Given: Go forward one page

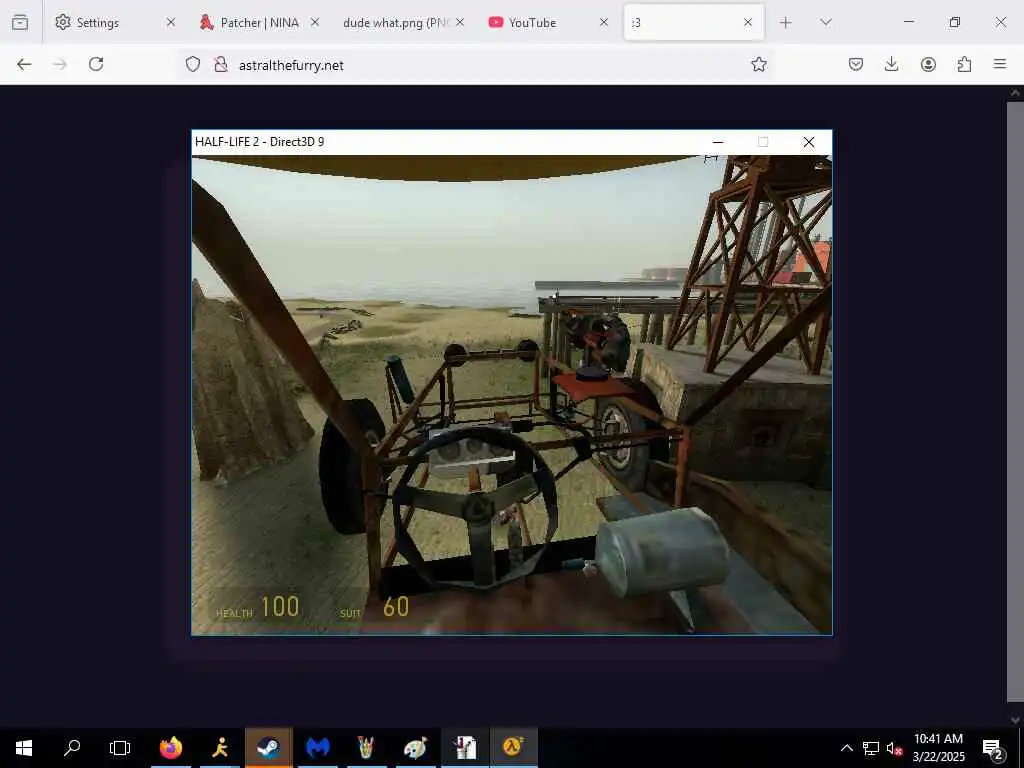Looking at the screenshot, I should coord(59,64).
